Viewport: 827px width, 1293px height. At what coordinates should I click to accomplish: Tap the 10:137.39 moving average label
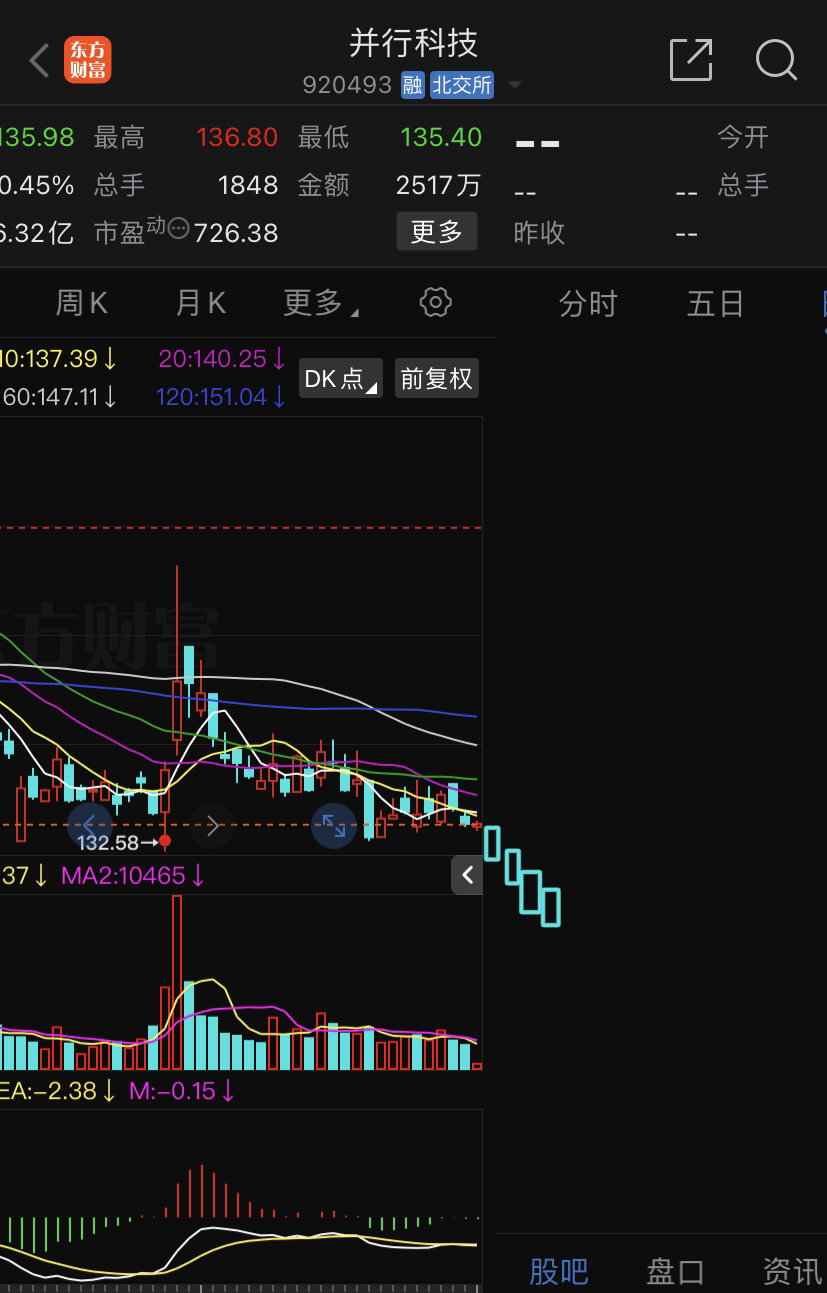click(60, 358)
